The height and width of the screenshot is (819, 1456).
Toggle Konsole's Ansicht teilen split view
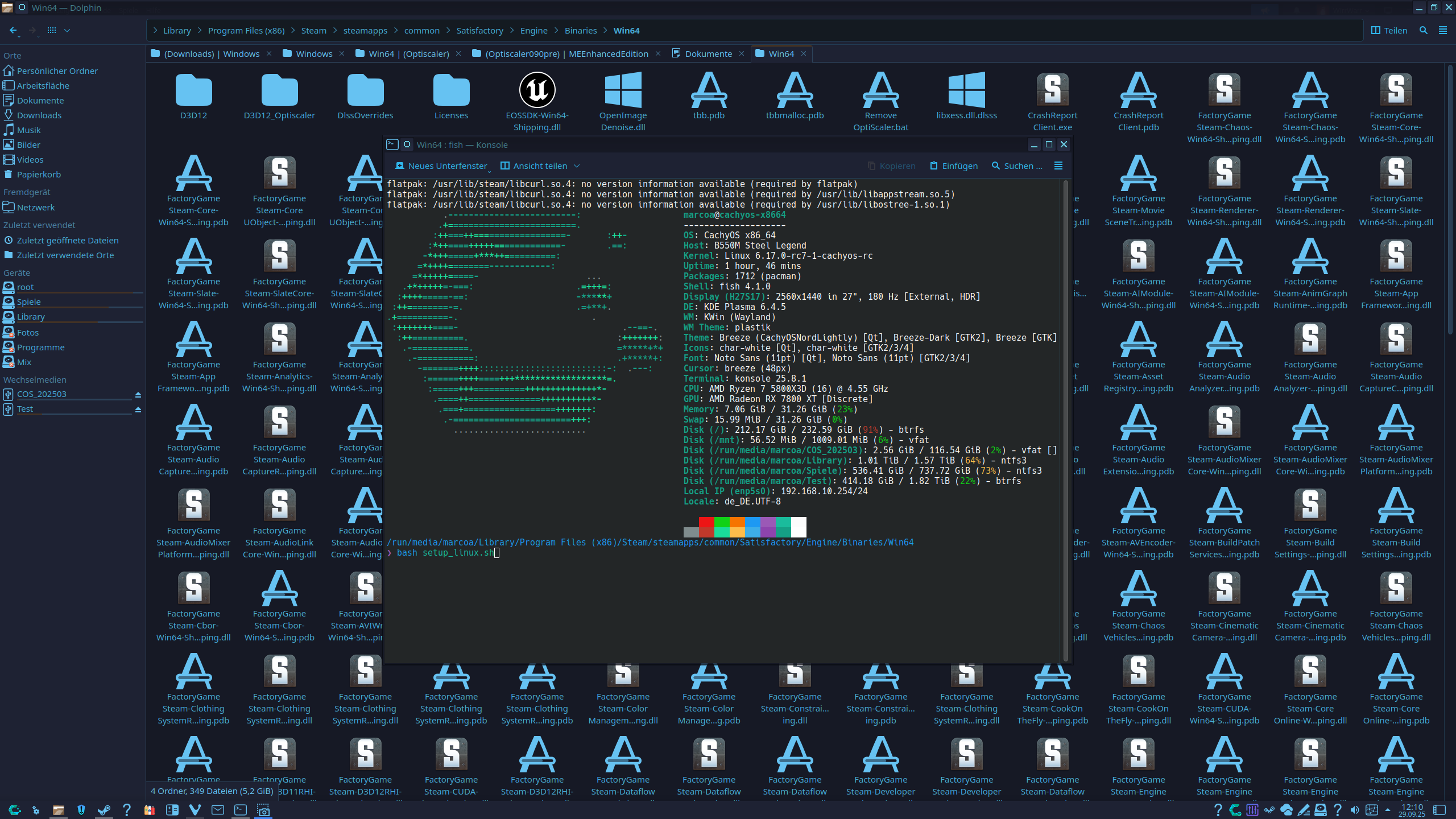click(x=533, y=166)
